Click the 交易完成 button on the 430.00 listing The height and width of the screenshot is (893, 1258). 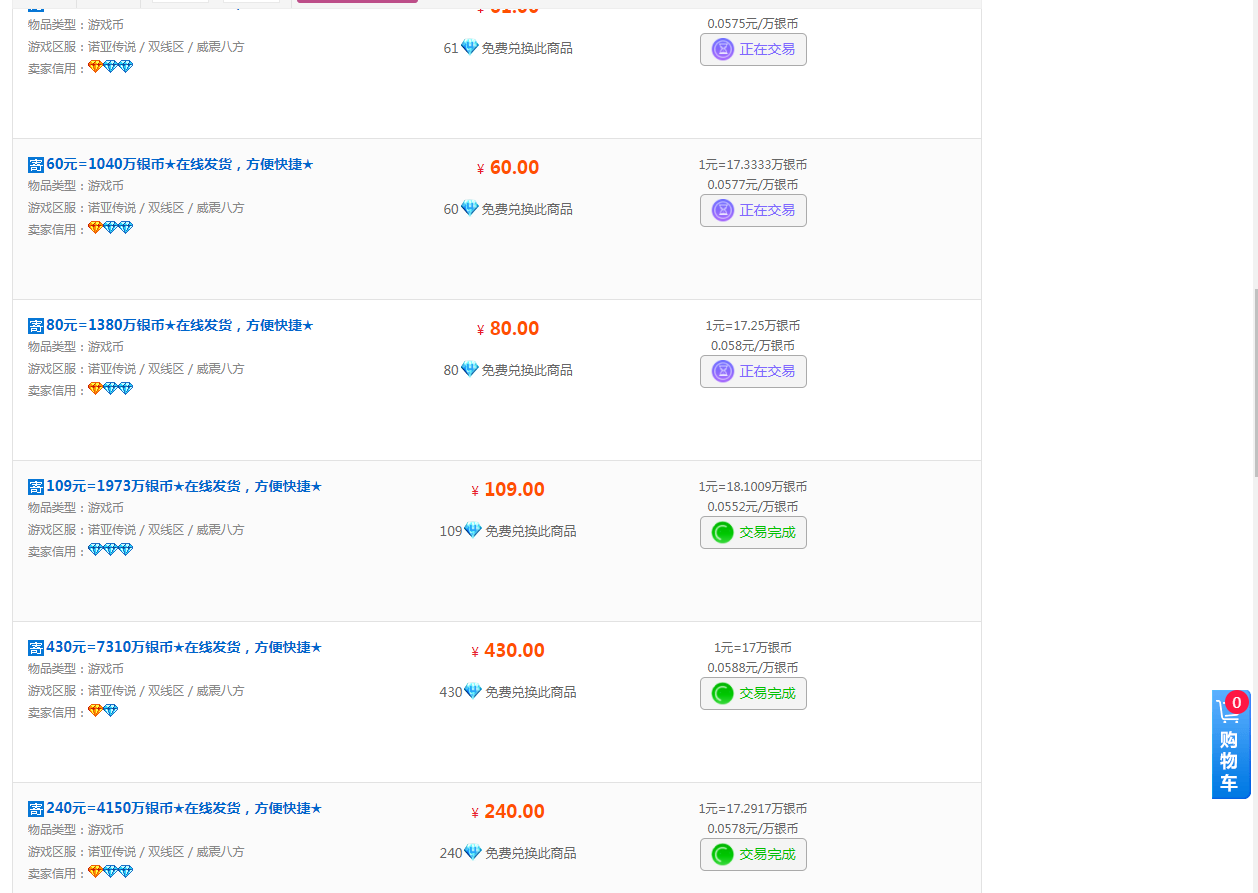click(753, 693)
